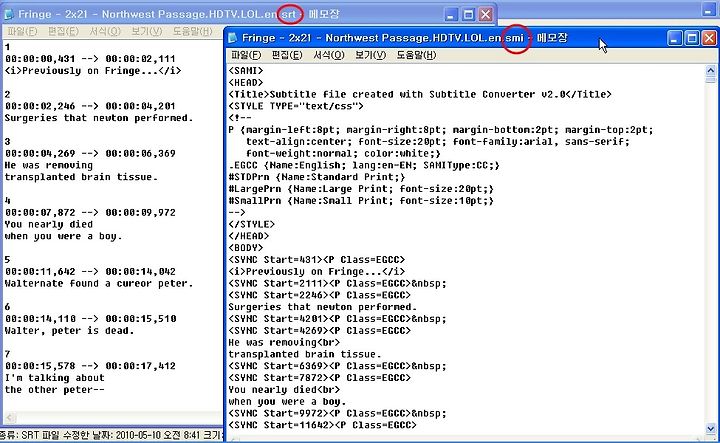Click '<i>Previously on Fringe...</i>' in the smi window
The height and width of the screenshot is (443, 720).
(316, 272)
